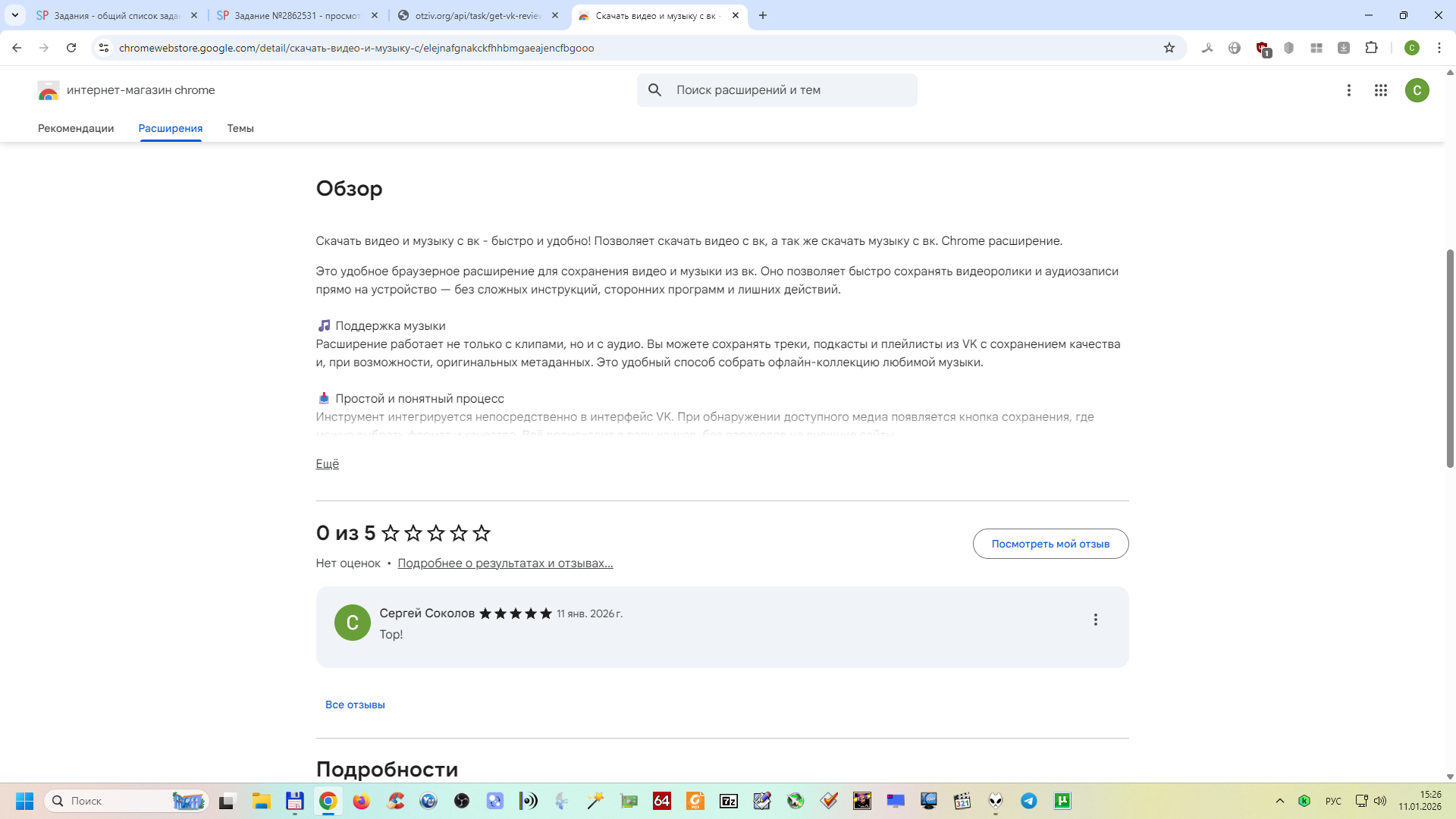The height and width of the screenshot is (819, 1456).
Task: Open the Extensions puzzle icon
Action: point(1371,48)
